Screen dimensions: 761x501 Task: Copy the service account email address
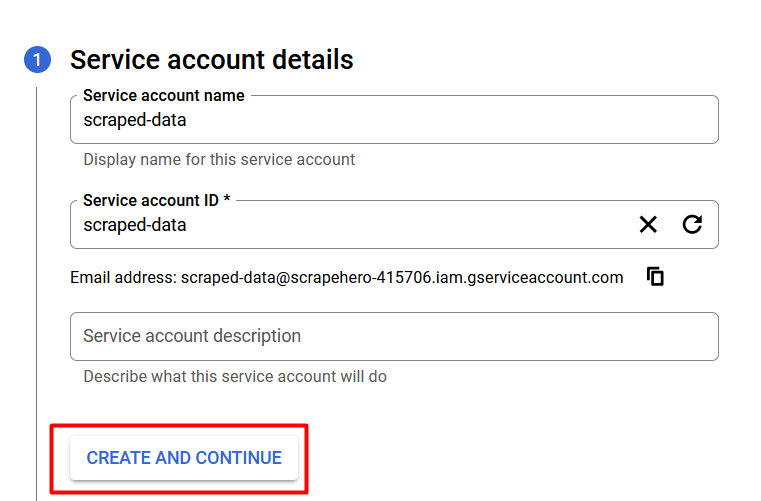tap(655, 277)
